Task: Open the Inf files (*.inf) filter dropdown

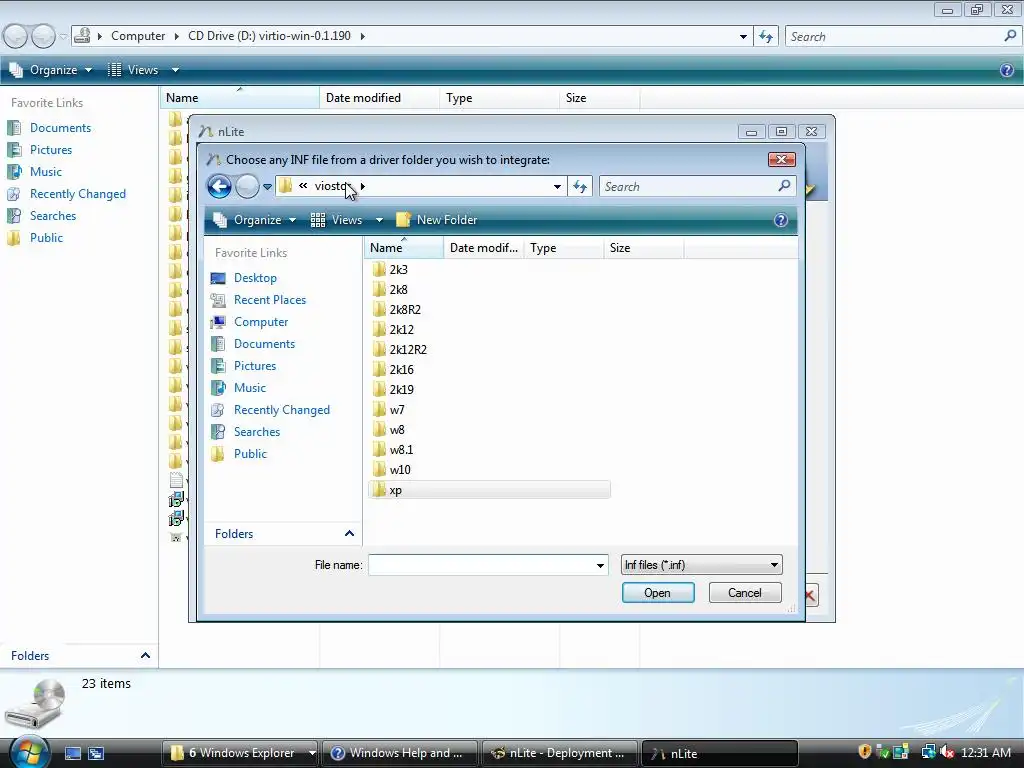Action: click(x=701, y=565)
